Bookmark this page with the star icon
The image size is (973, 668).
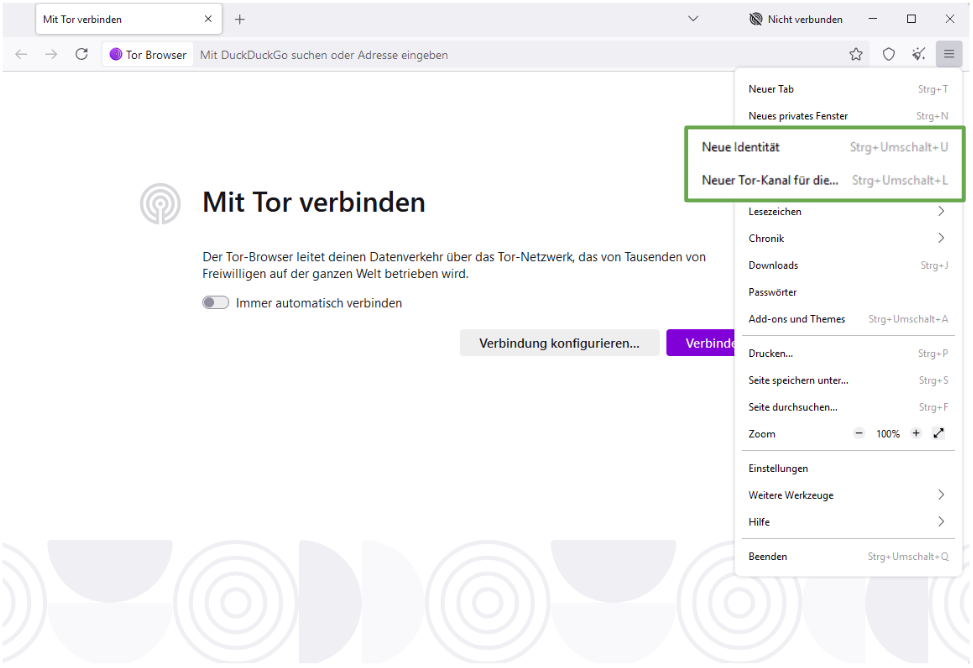pyautogui.click(x=856, y=54)
